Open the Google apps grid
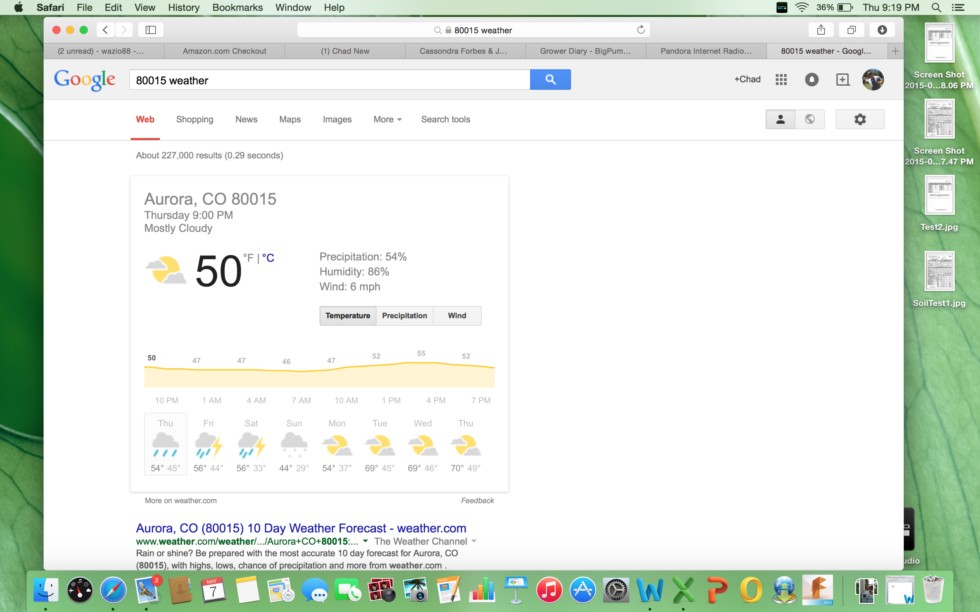 pyautogui.click(x=781, y=80)
